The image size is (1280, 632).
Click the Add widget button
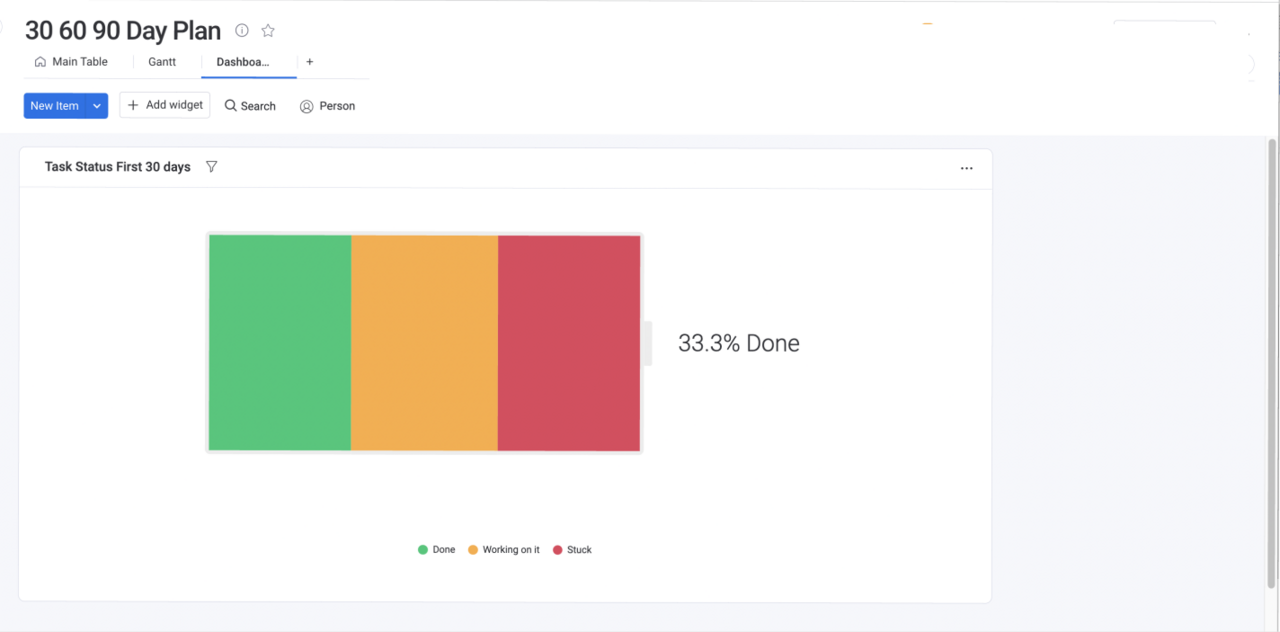[165, 105]
